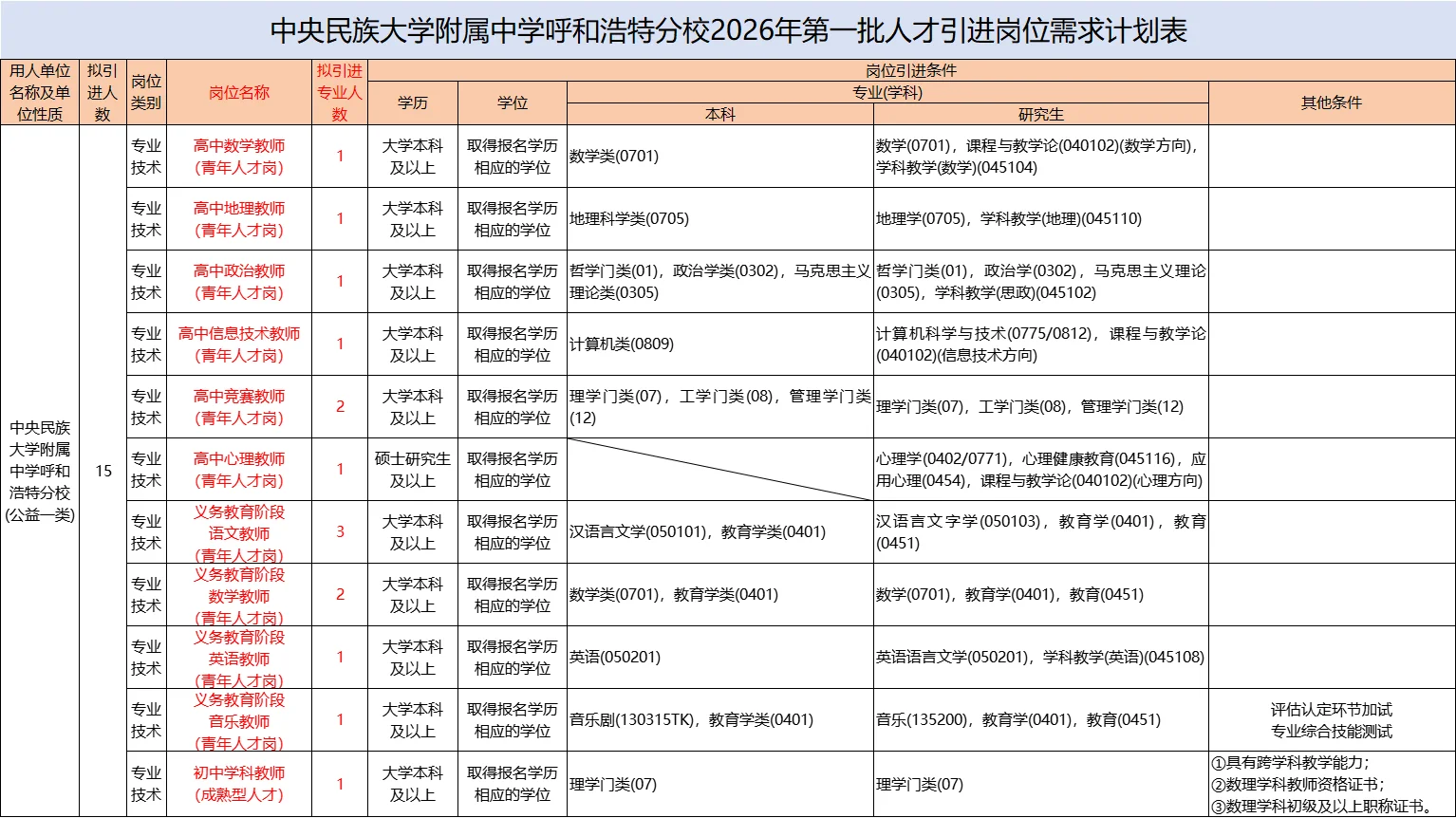
Task: Select the '高中数学教师 (青年人才岗)' position cell
Action: (x=239, y=157)
